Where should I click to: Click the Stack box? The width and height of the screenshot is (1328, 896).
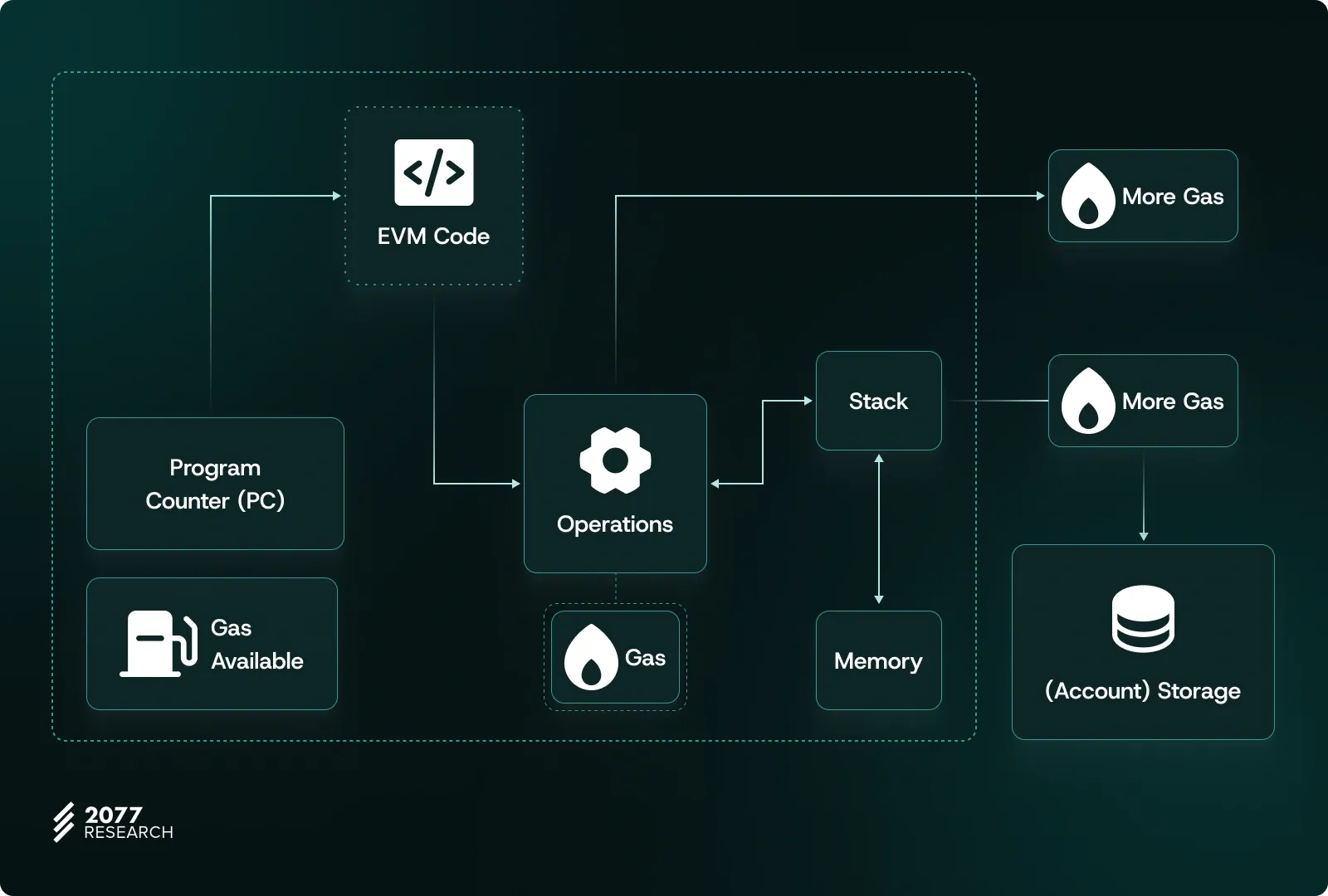[x=878, y=402]
